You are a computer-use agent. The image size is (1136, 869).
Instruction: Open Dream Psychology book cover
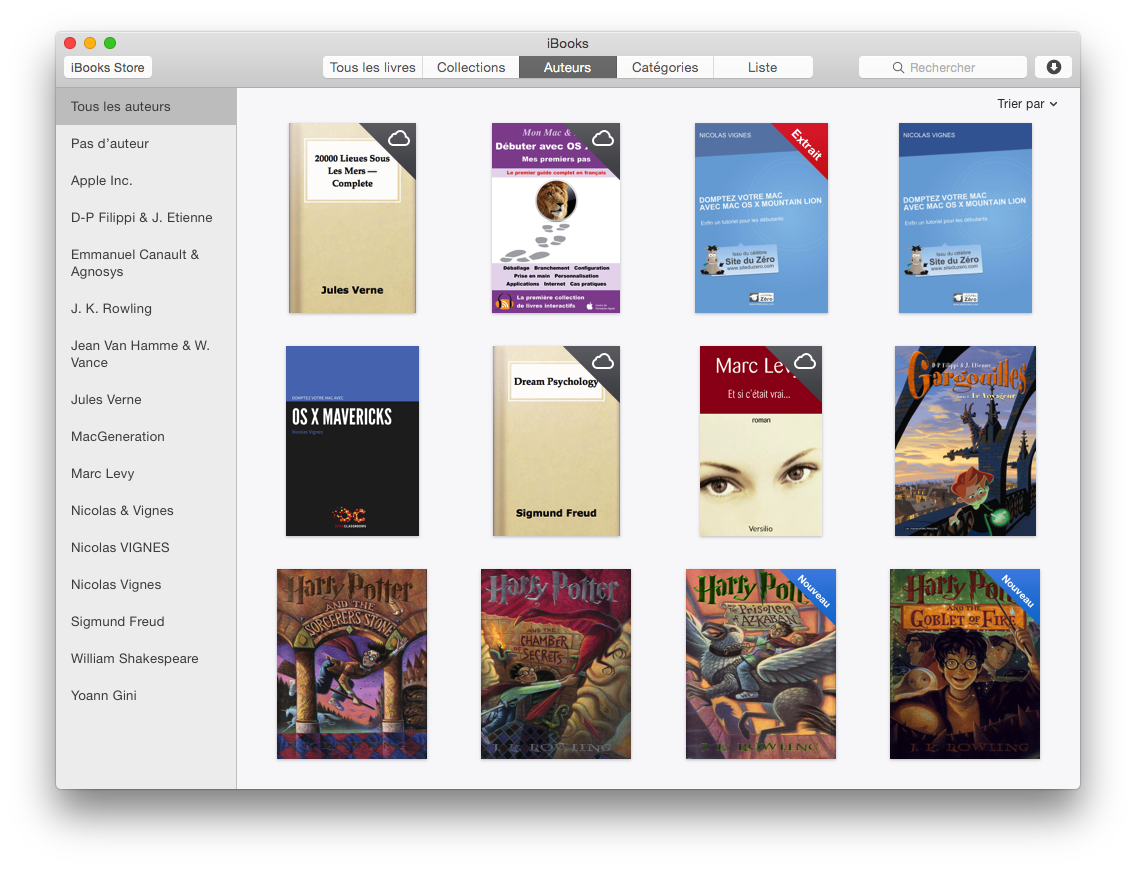[x=556, y=441]
